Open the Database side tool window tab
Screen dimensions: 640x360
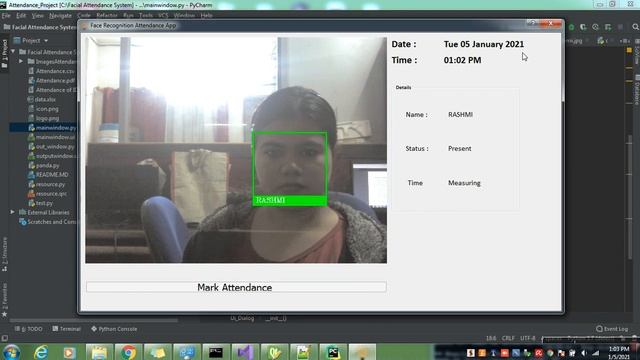coord(636,91)
